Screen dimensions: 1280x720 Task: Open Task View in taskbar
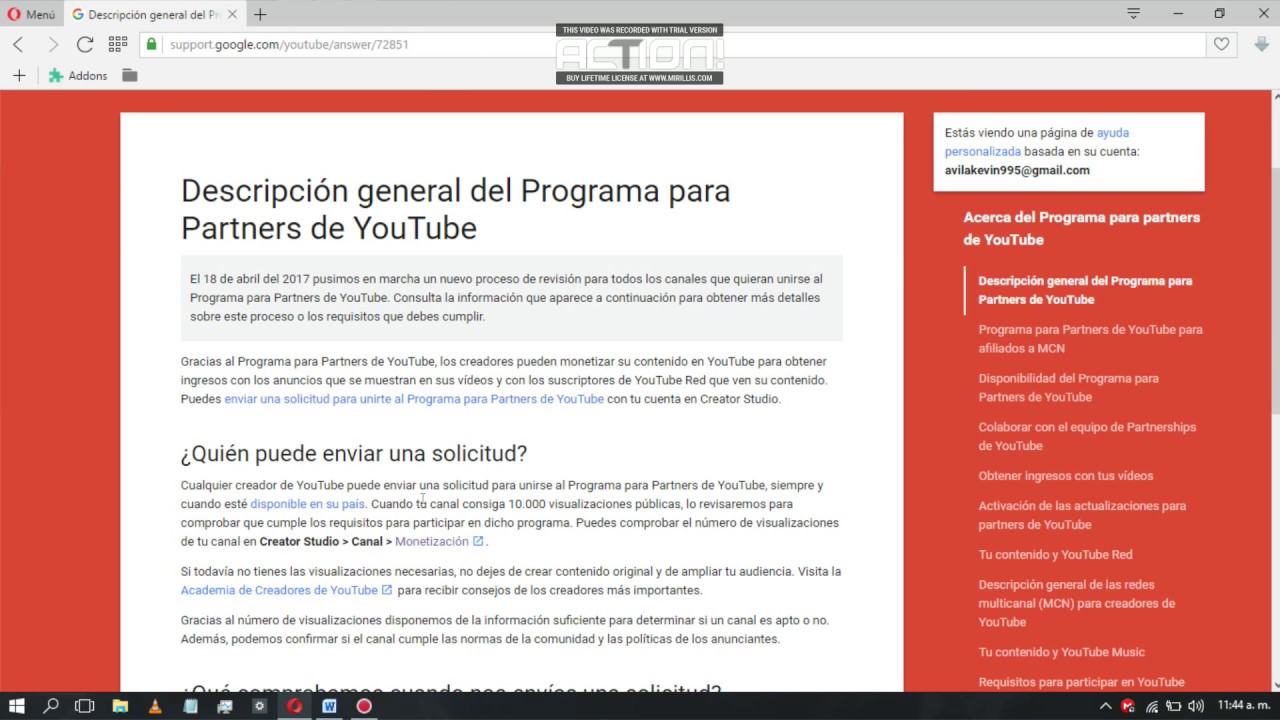pos(85,706)
